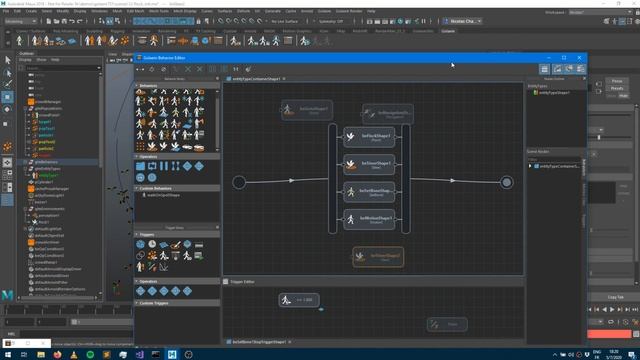Image resolution: width=640 pixels, height=360 pixels.
Task: Open Visual Studio from the taskbar
Action: click(139, 354)
